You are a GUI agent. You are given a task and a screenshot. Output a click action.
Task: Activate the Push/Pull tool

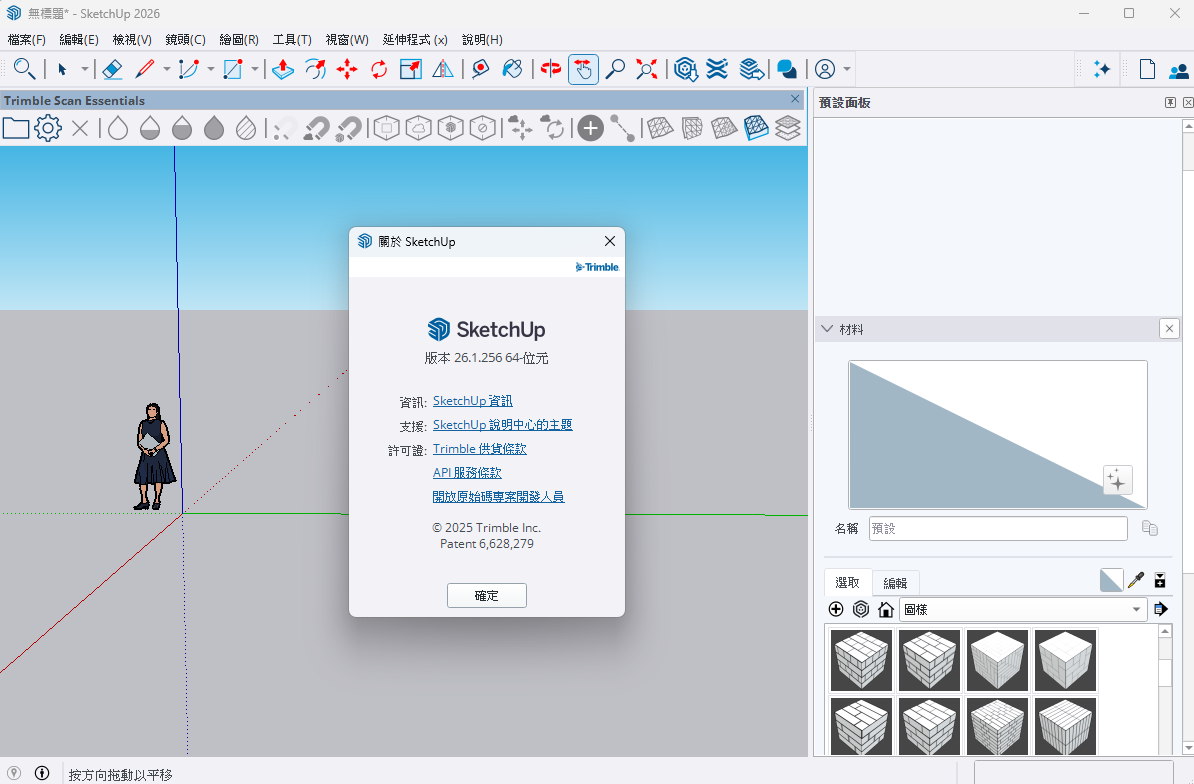tap(283, 69)
